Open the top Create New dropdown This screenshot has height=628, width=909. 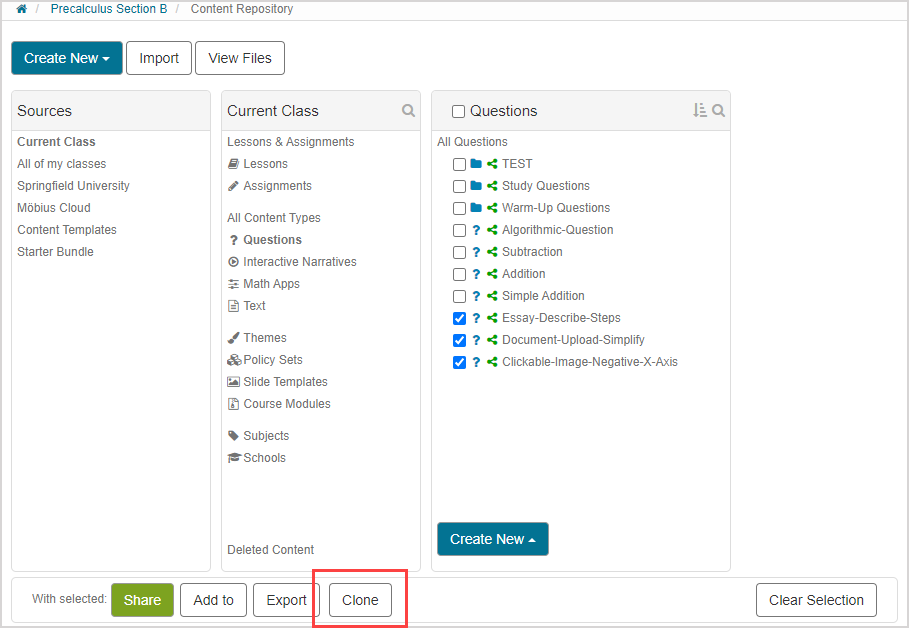[x=67, y=58]
